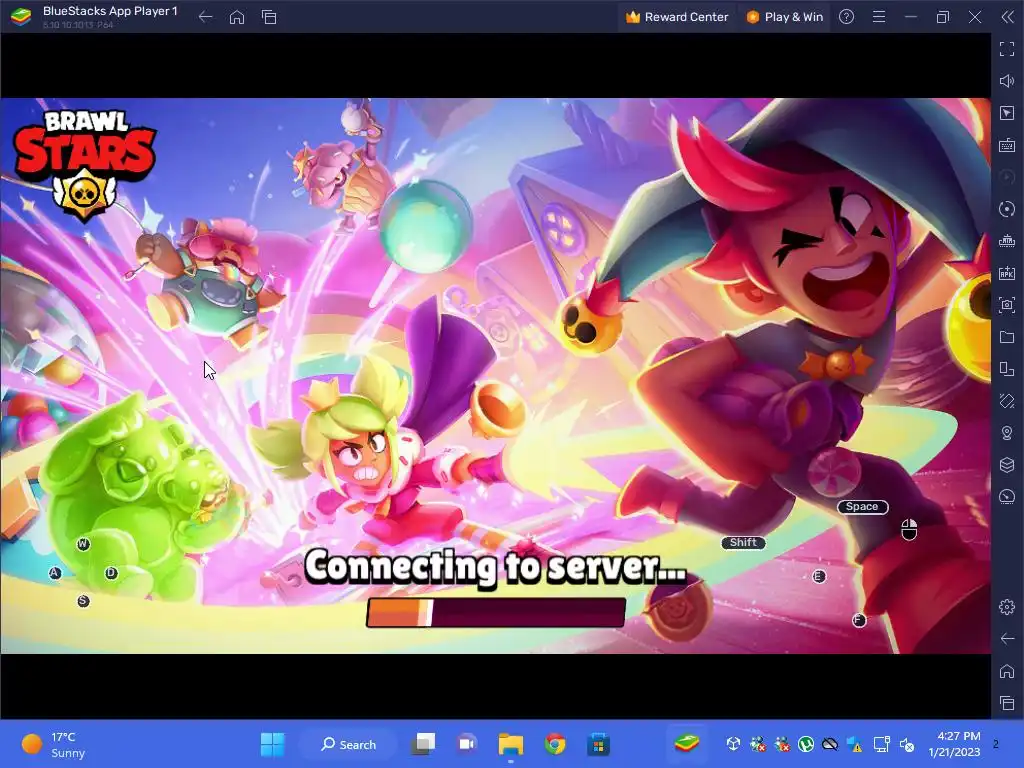
Task: Open Google Chrome from the taskbar
Action: (555, 744)
